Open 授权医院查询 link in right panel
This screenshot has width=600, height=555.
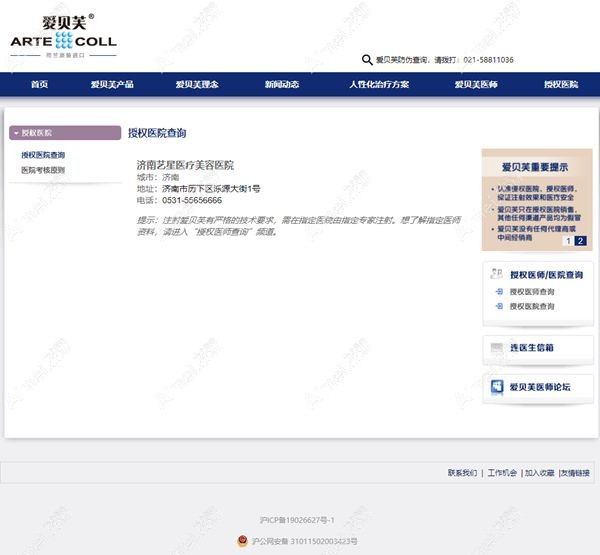pyautogui.click(x=532, y=306)
